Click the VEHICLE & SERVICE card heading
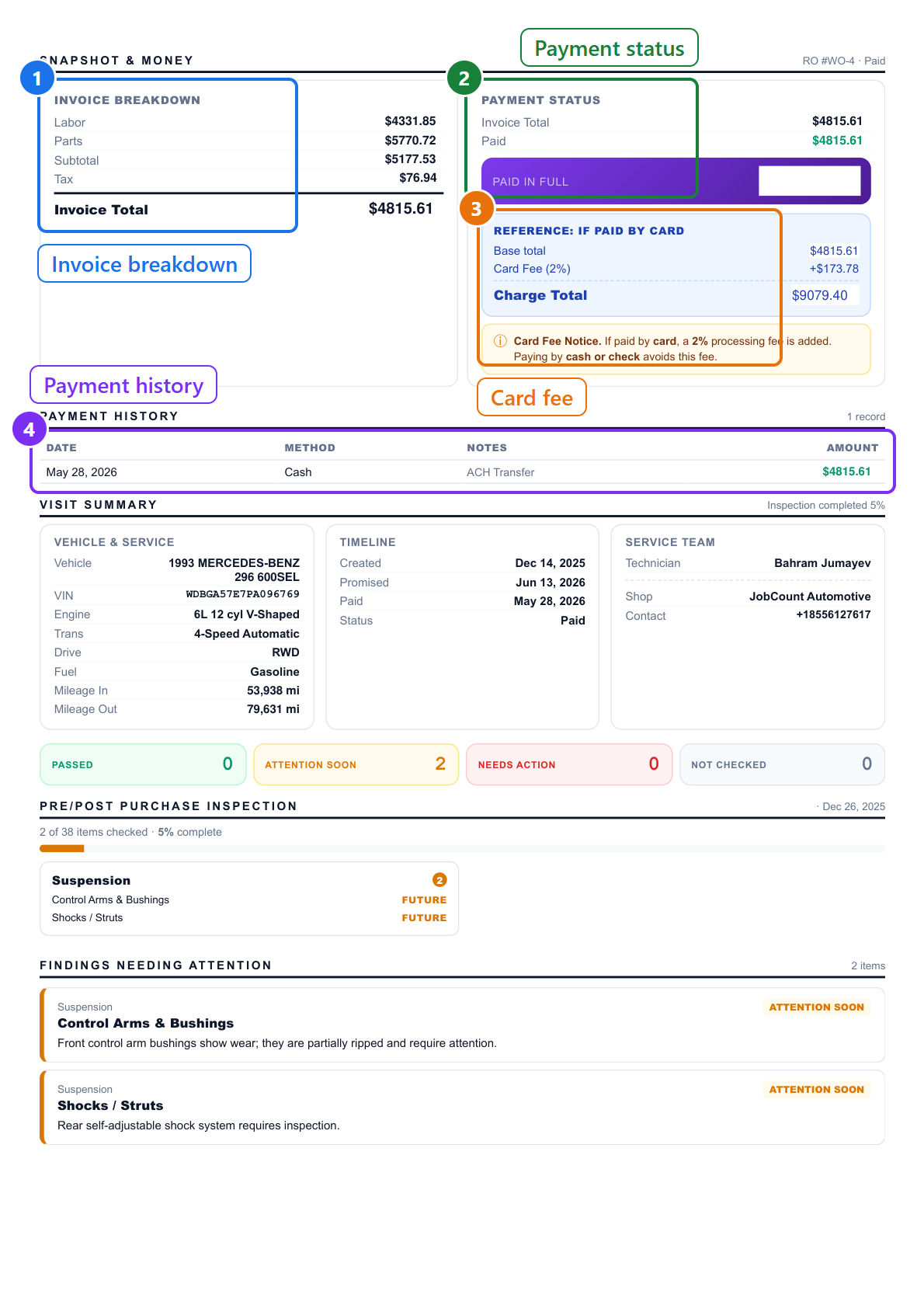This screenshot has height=1308, width=924. click(114, 542)
